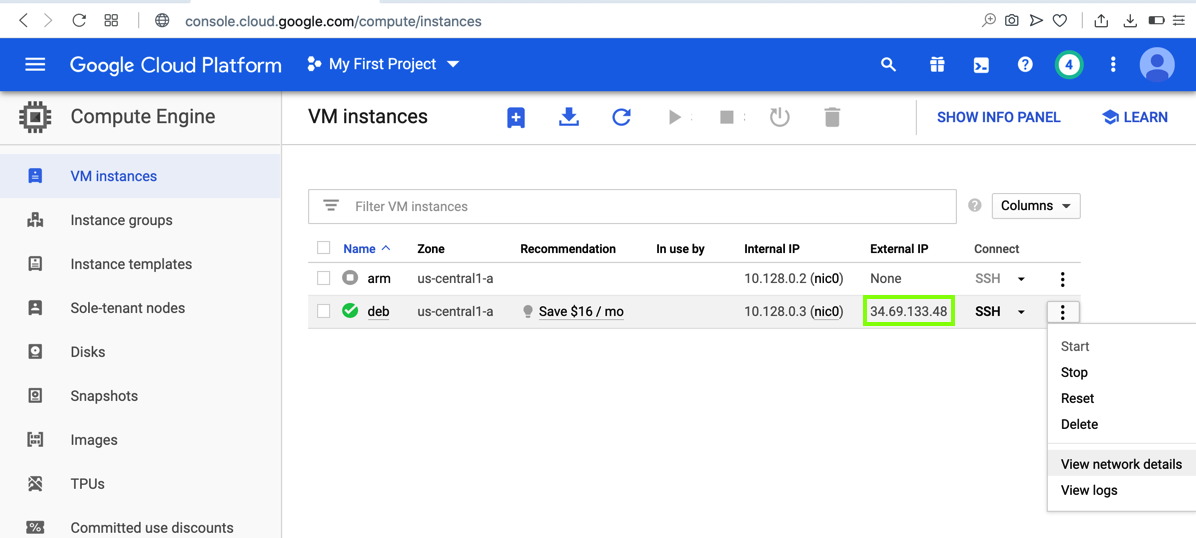Viewport: 1196px width, 538px height.
Task: Open the Columns dropdown
Action: [x=1036, y=206]
